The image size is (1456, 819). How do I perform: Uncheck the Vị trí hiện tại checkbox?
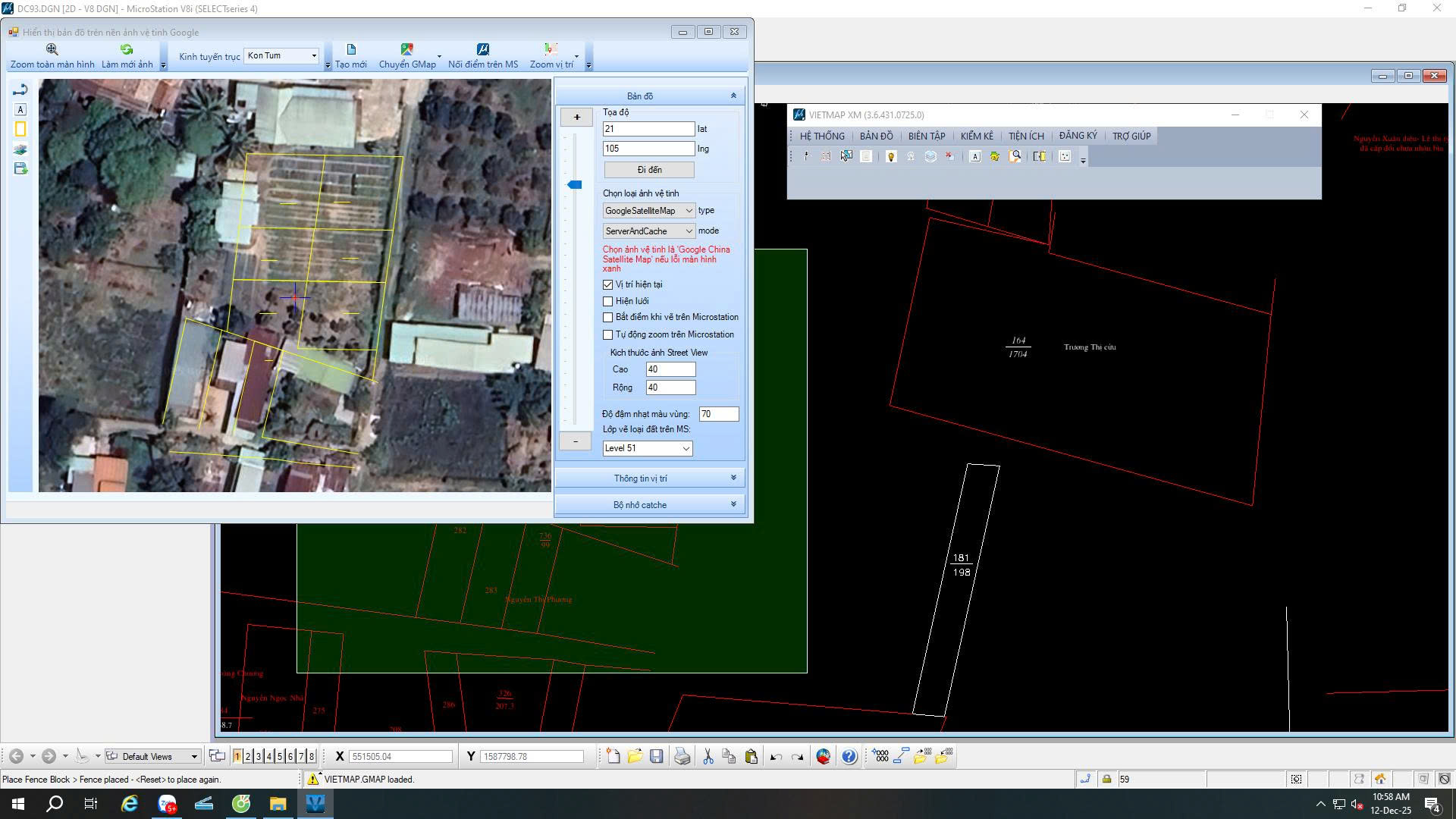point(607,284)
